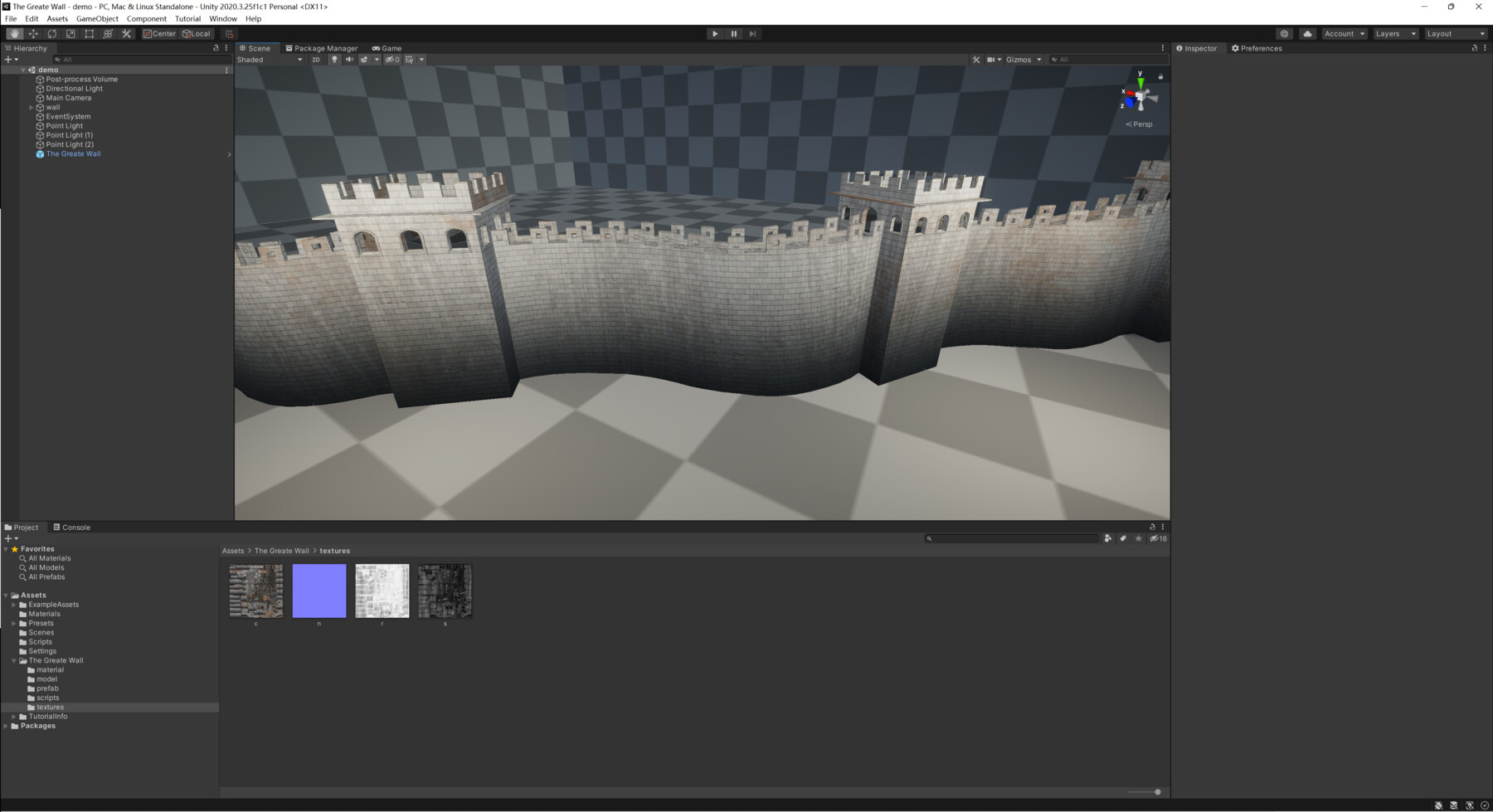
Task: Open the Layout dropdown
Action: (1456, 34)
